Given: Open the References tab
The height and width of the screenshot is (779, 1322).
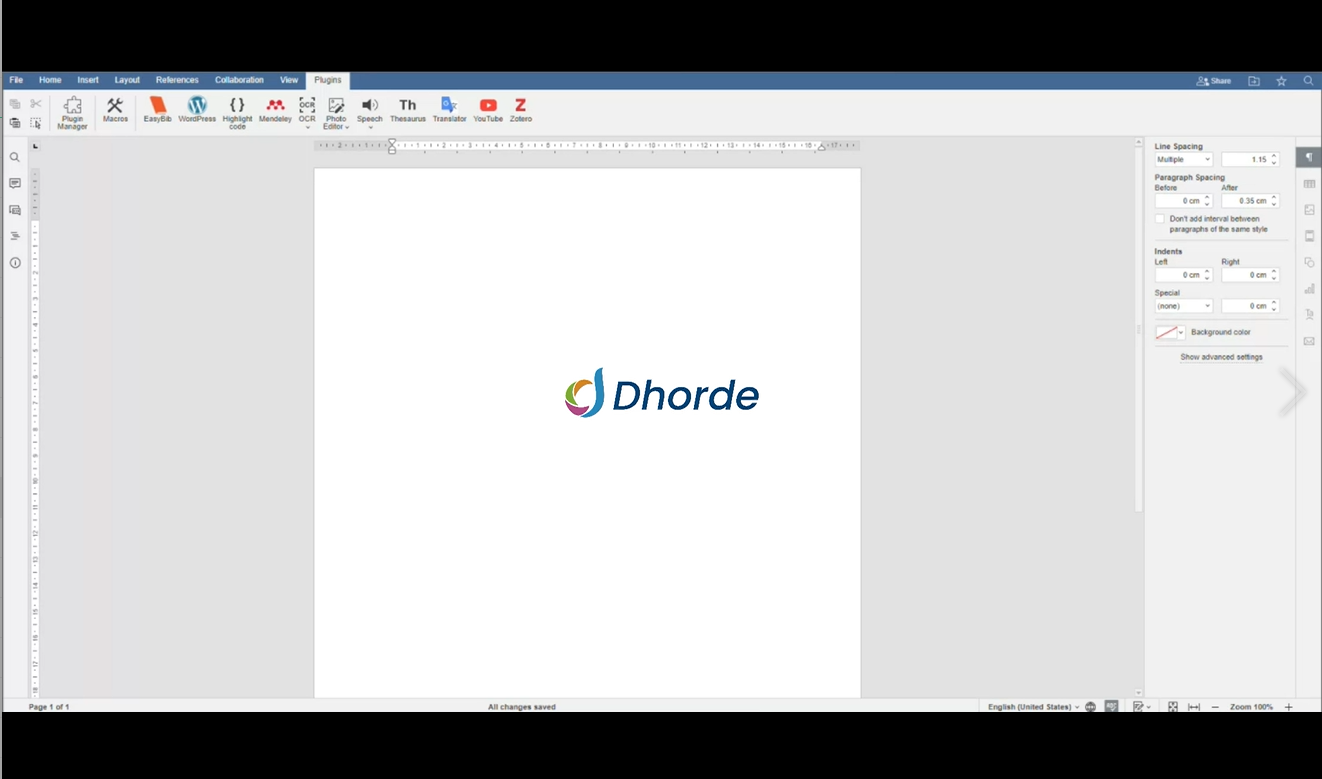Looking at the screenshot, I should (x=177, y=80).
